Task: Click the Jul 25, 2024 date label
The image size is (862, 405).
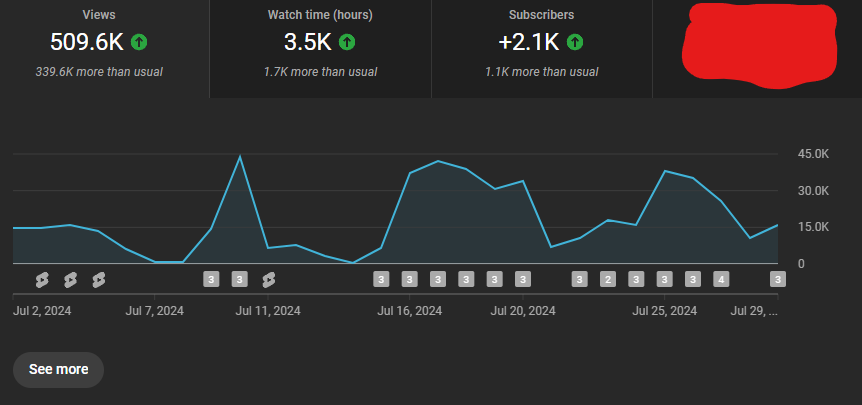Action: click(x=665, y=311)
